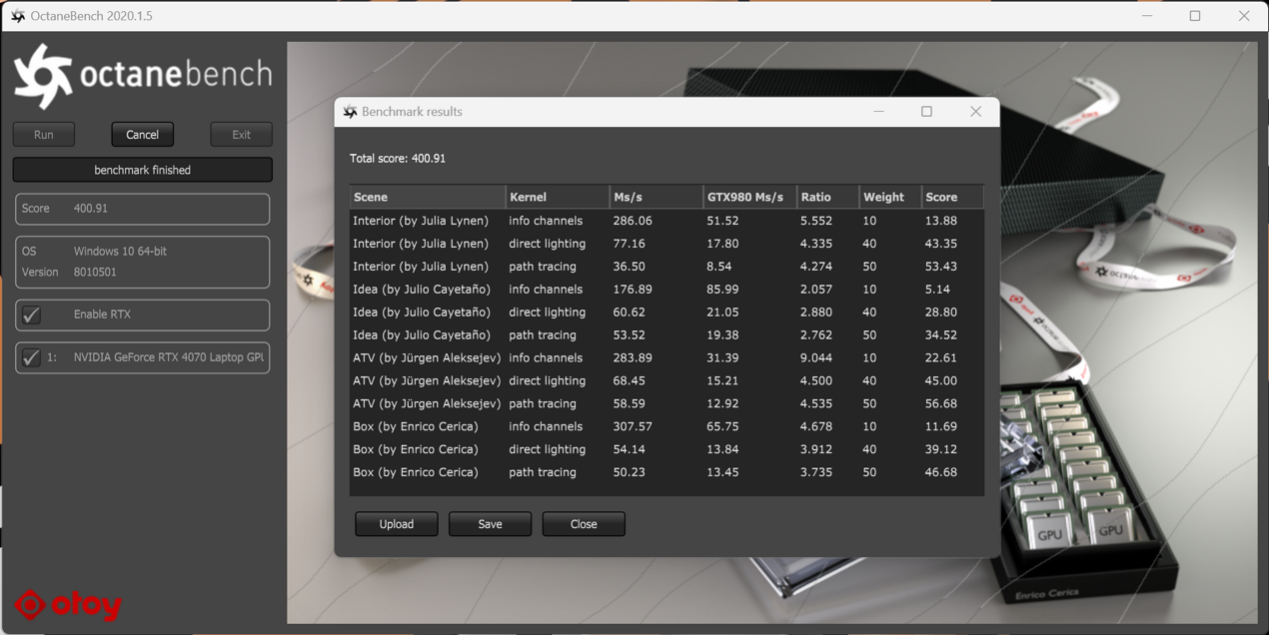The width and height of the screenshot is (1269, 635).
Task: Select the ATV info channels row
Action: coord(667,357)
